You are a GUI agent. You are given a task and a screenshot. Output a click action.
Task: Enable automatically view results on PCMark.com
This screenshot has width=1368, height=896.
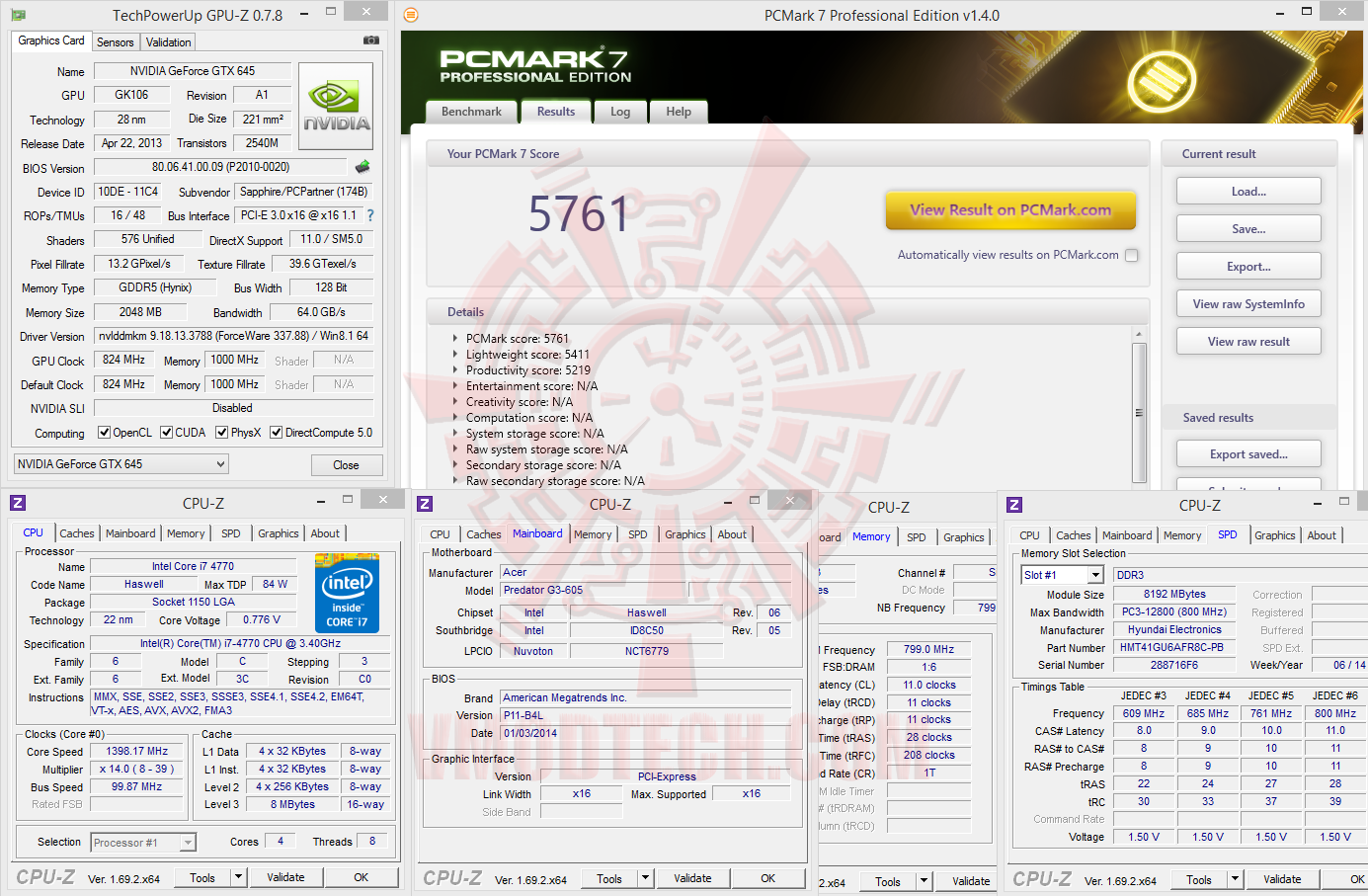coord(1132,255)
